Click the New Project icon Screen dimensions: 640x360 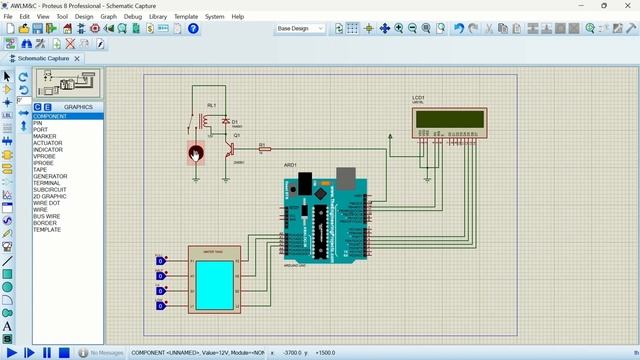click(10, 29)
